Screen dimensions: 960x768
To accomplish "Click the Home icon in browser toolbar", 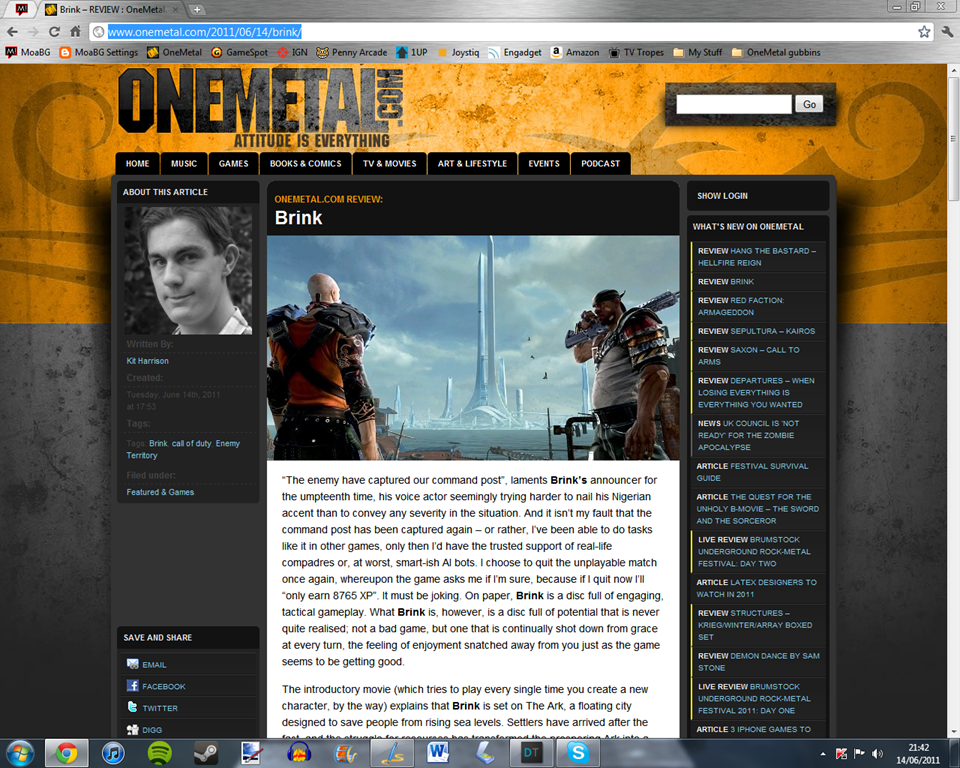I will pos(75,32).
